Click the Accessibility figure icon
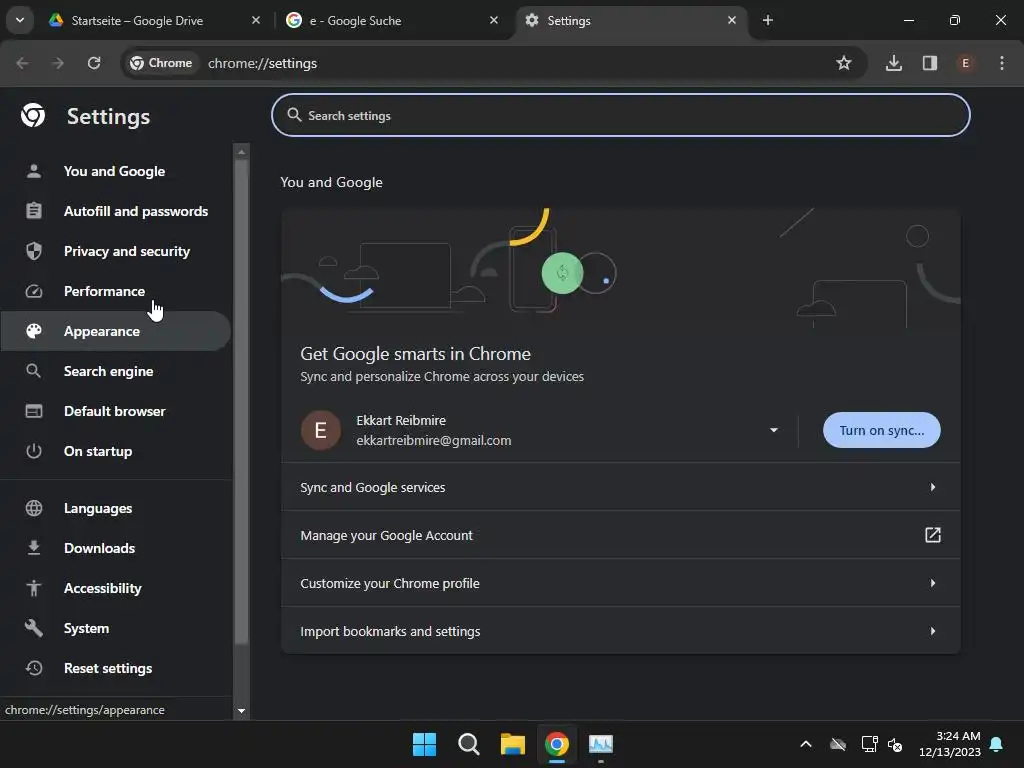The width and height of the screenshot is (1024, 768). [x=33, y=588]
